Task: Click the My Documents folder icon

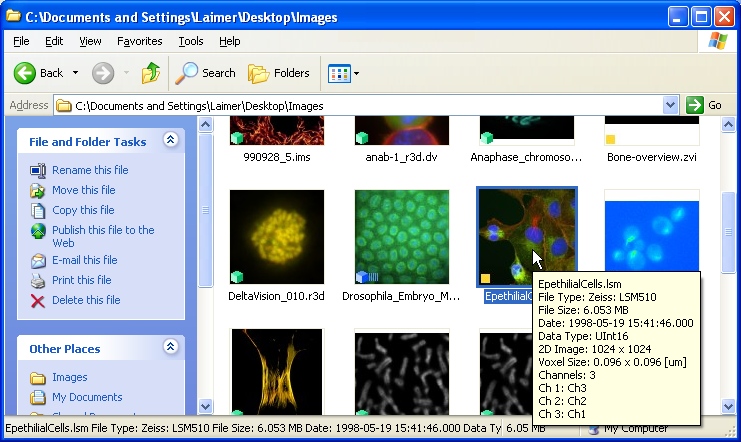Action: (38, 398)
